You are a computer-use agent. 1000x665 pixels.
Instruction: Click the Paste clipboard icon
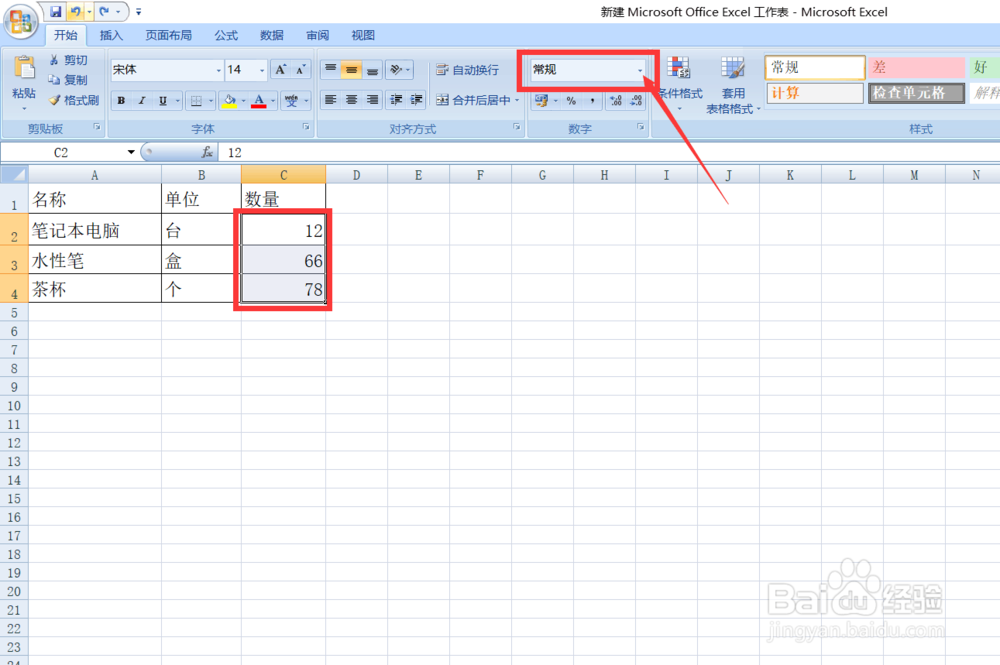(x=24, y=69)
